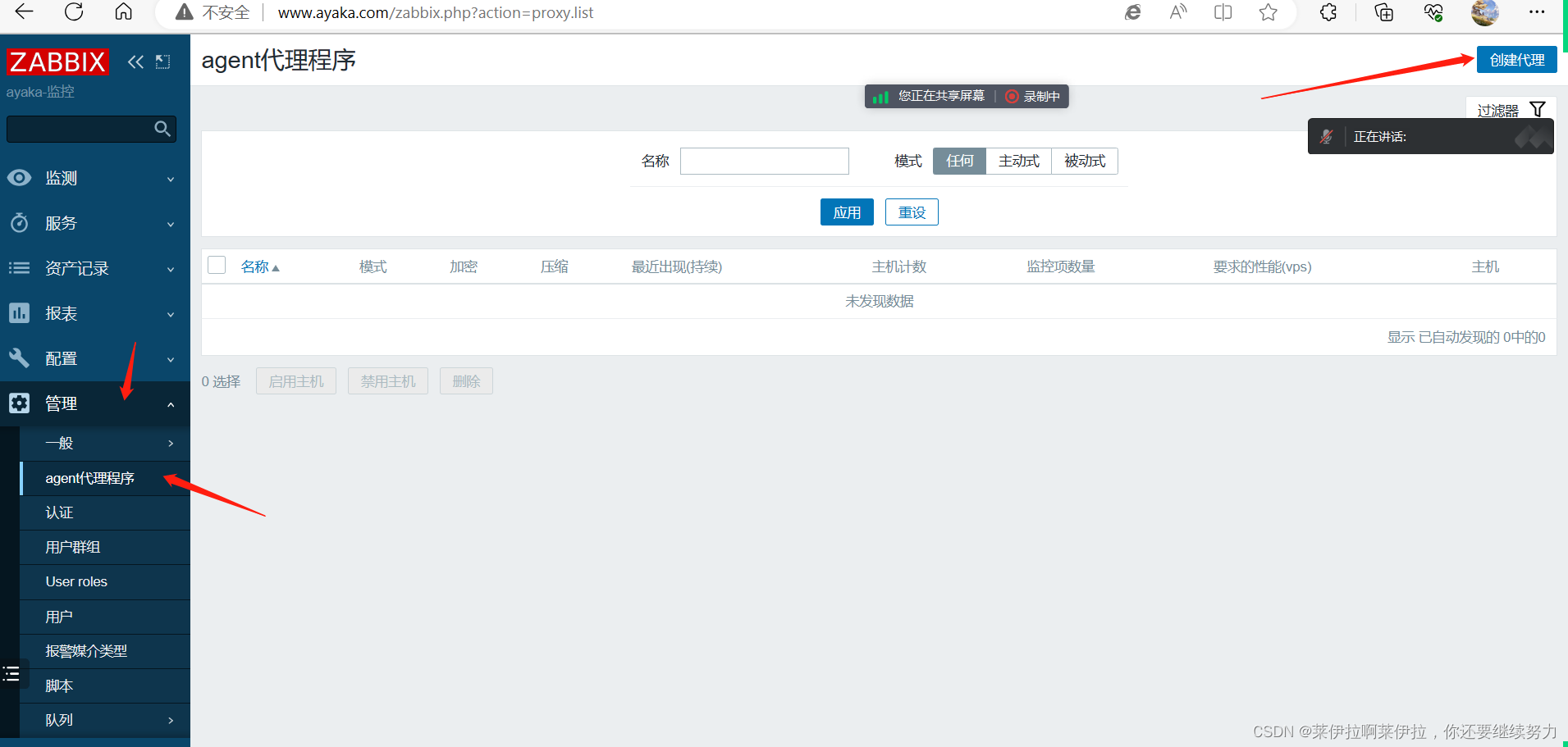Open browser essentials heart icon
The width and height of the screenshot is (1568, 747).
pos(1433,12)
